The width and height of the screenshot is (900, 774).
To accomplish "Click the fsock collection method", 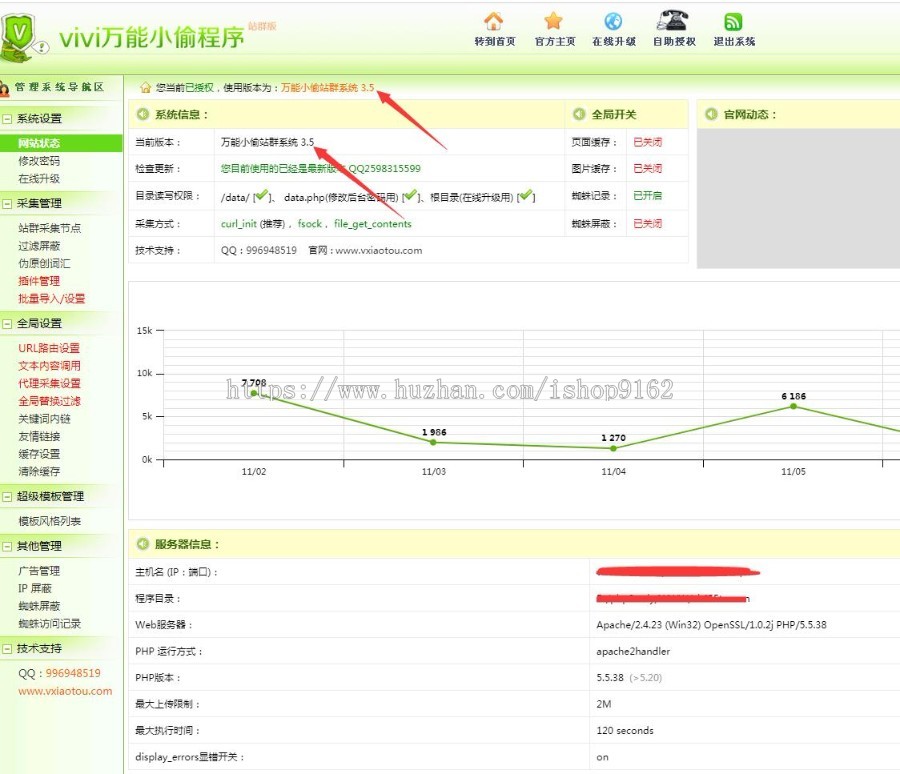I will point(309,224).
